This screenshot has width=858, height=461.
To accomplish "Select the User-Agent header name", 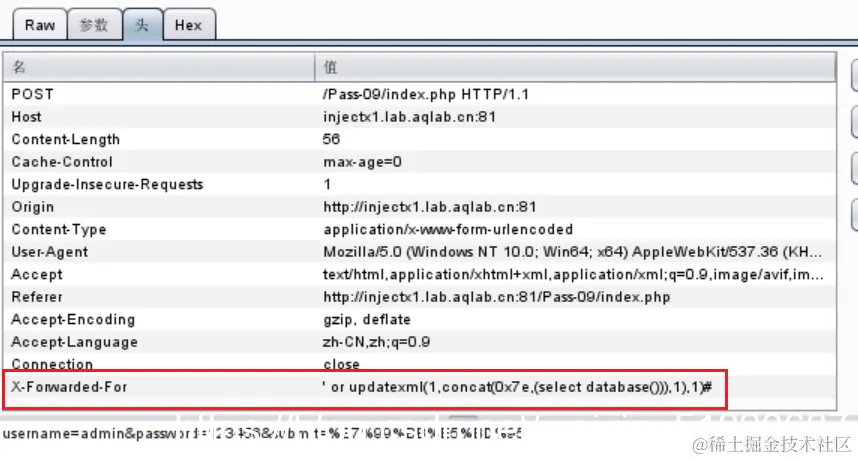I will 50,252.
